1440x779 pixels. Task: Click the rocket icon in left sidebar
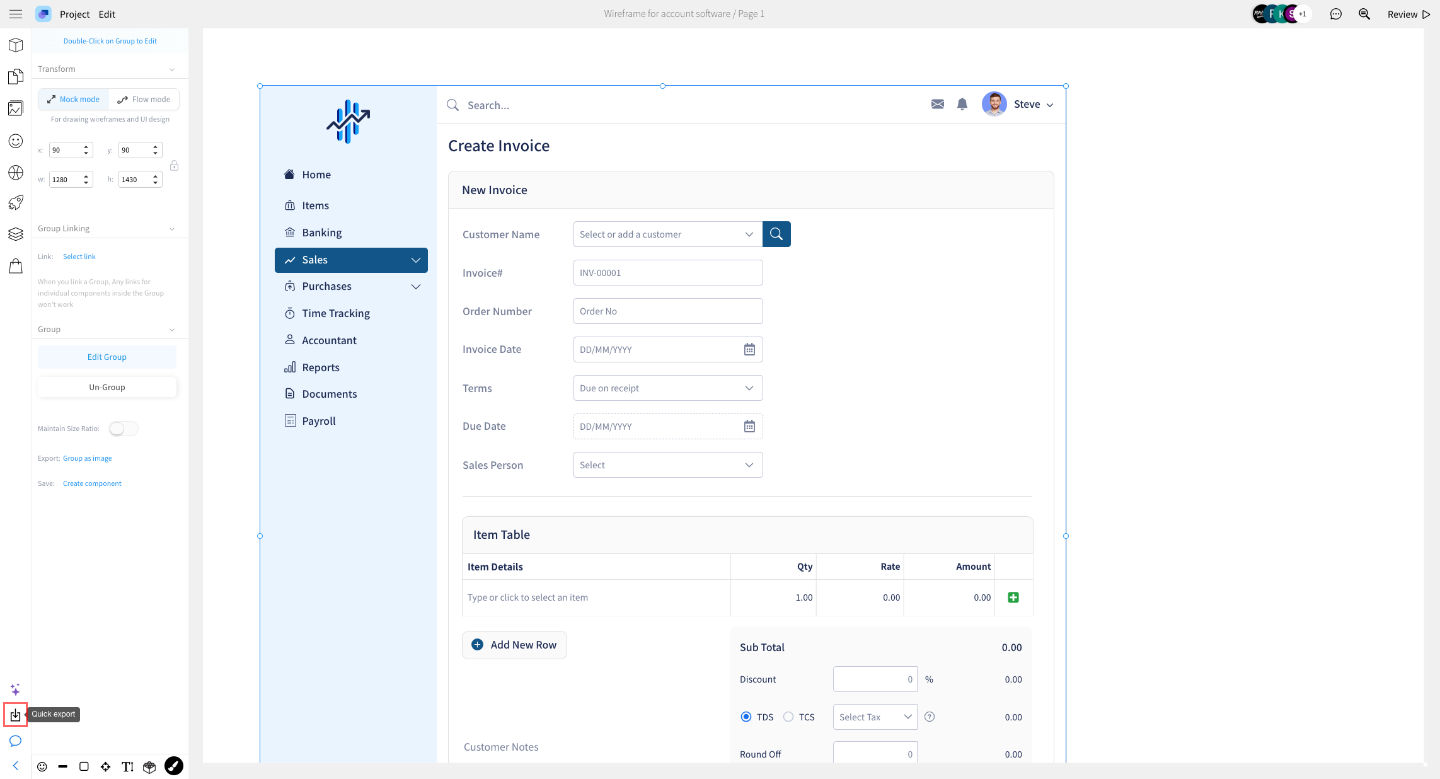[15, 203]
